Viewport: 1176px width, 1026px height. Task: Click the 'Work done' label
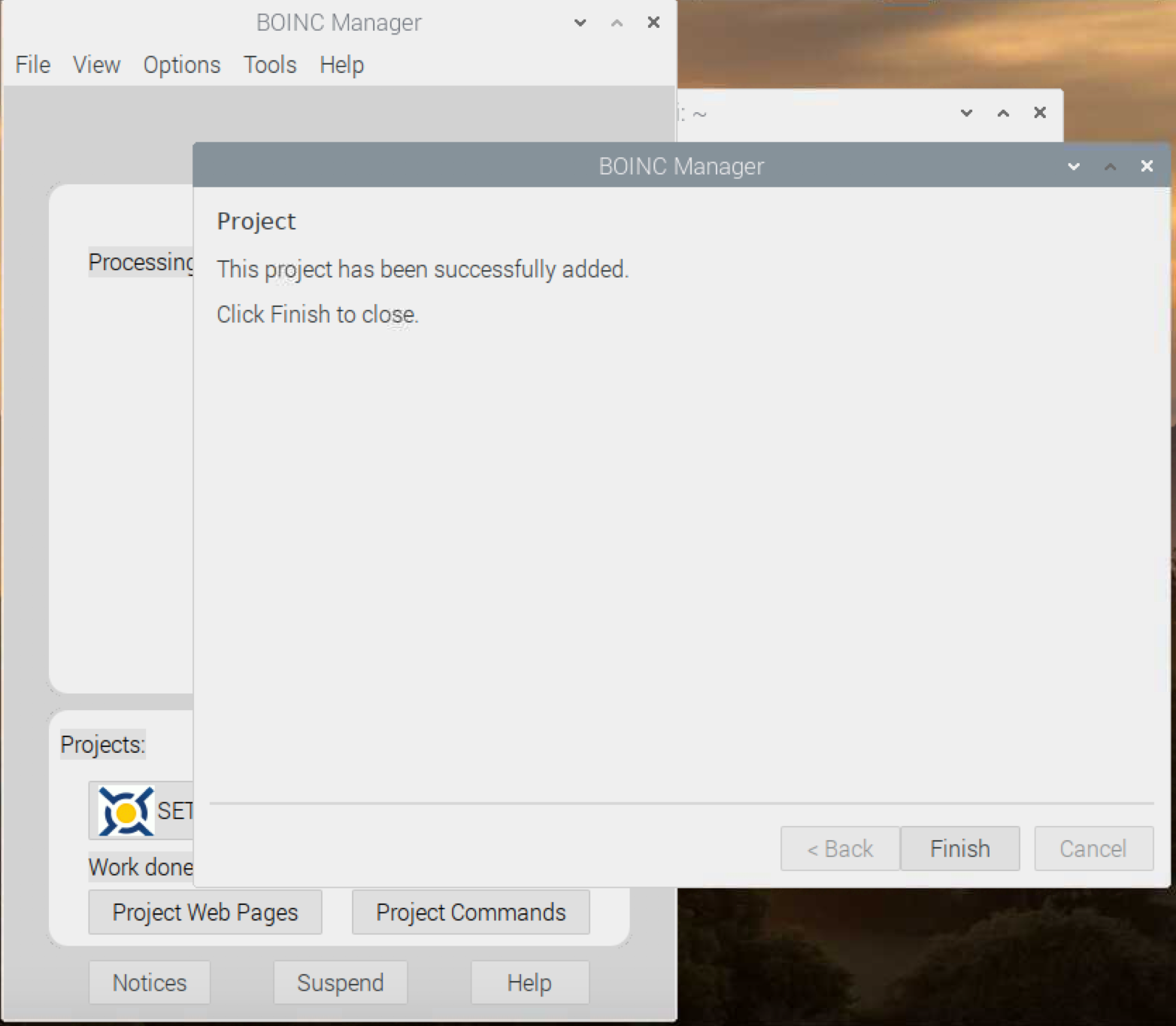tap(141, 867)
